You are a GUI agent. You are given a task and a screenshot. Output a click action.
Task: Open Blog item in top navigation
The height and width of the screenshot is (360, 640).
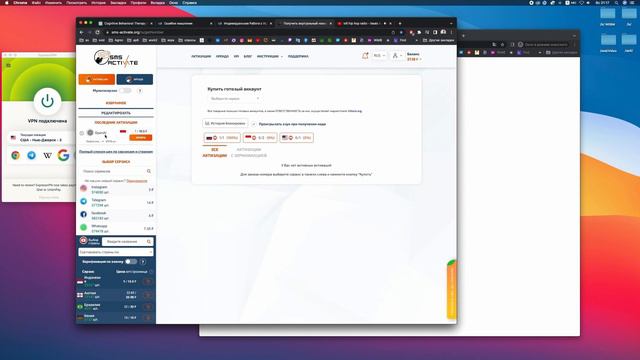(x=248, y=56)
